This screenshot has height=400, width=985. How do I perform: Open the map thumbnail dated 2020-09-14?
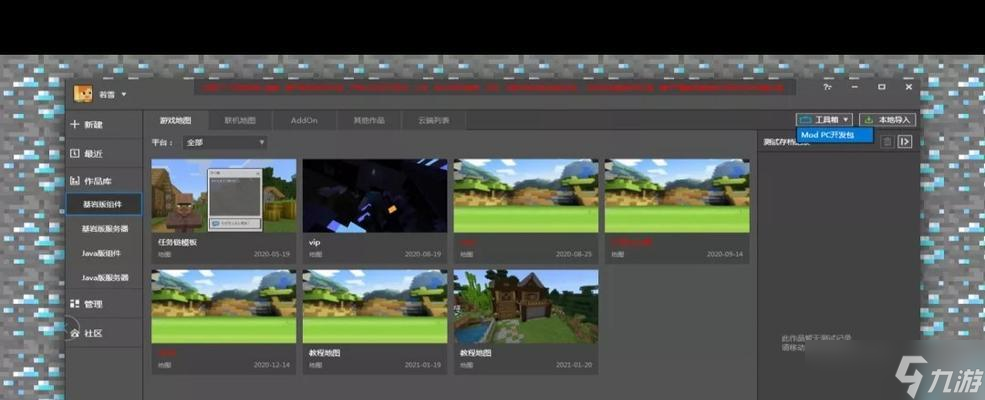(x=677, y=195)
